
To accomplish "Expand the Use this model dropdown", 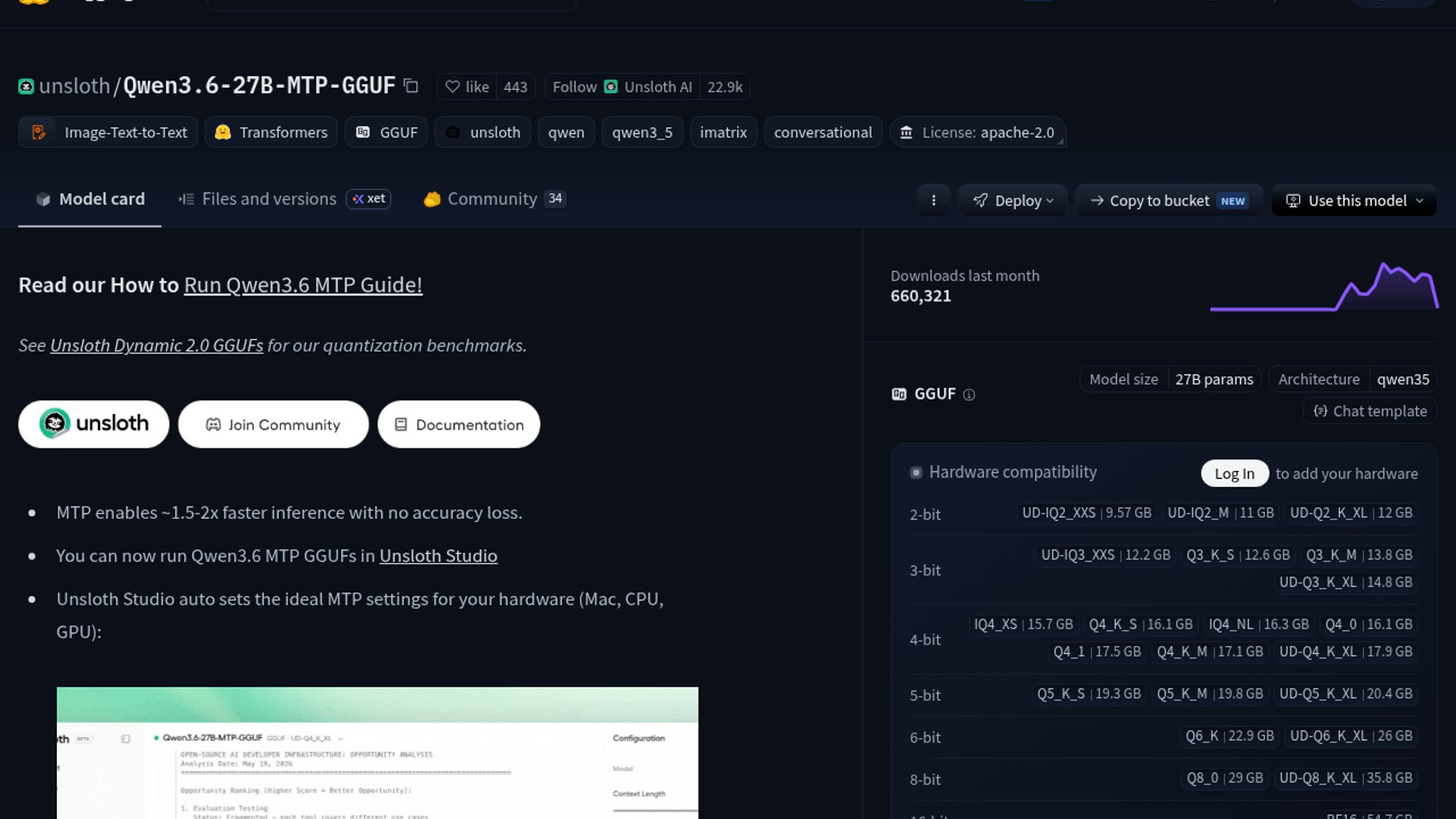I will tap(1354, 200).
